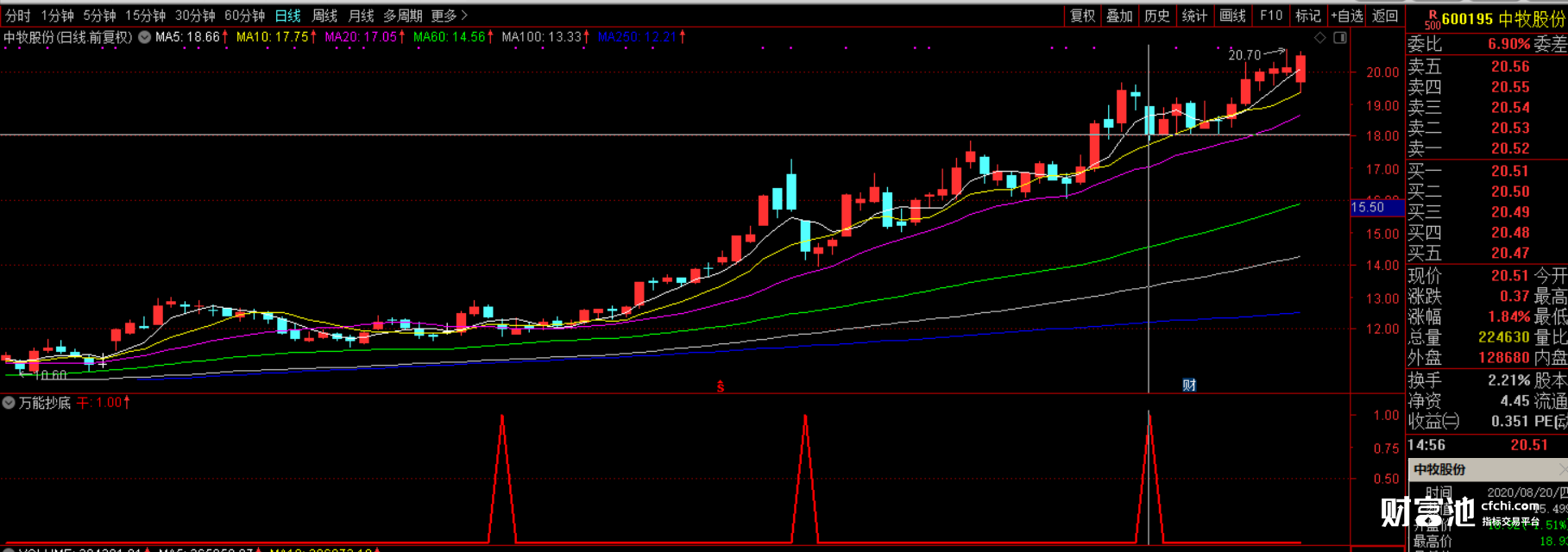Click the 中牧股份 info popup title
This screenshot has width=1568, height=552.
coord(1439,470)
